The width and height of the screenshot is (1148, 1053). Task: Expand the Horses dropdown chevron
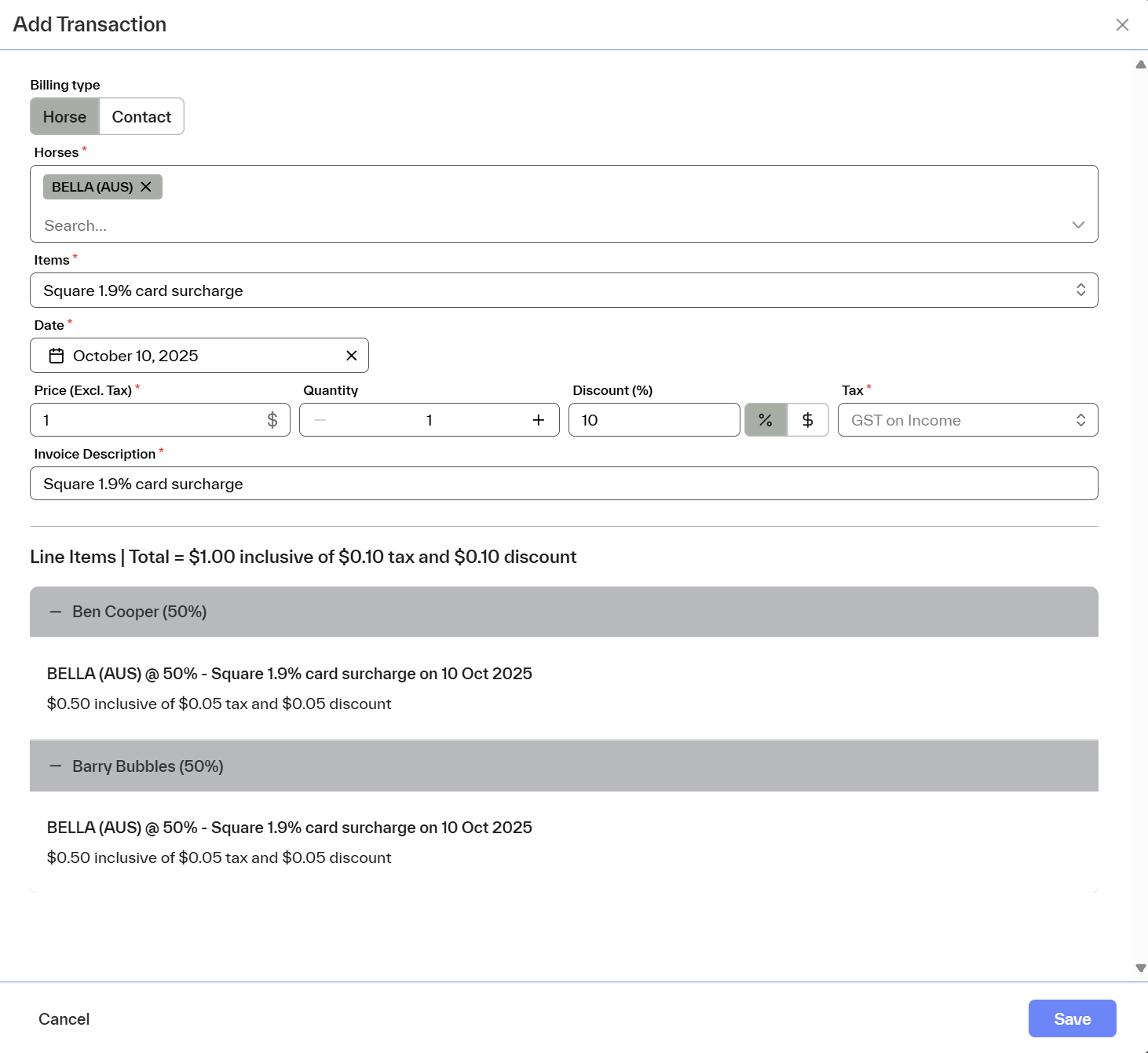point(1078,225)
